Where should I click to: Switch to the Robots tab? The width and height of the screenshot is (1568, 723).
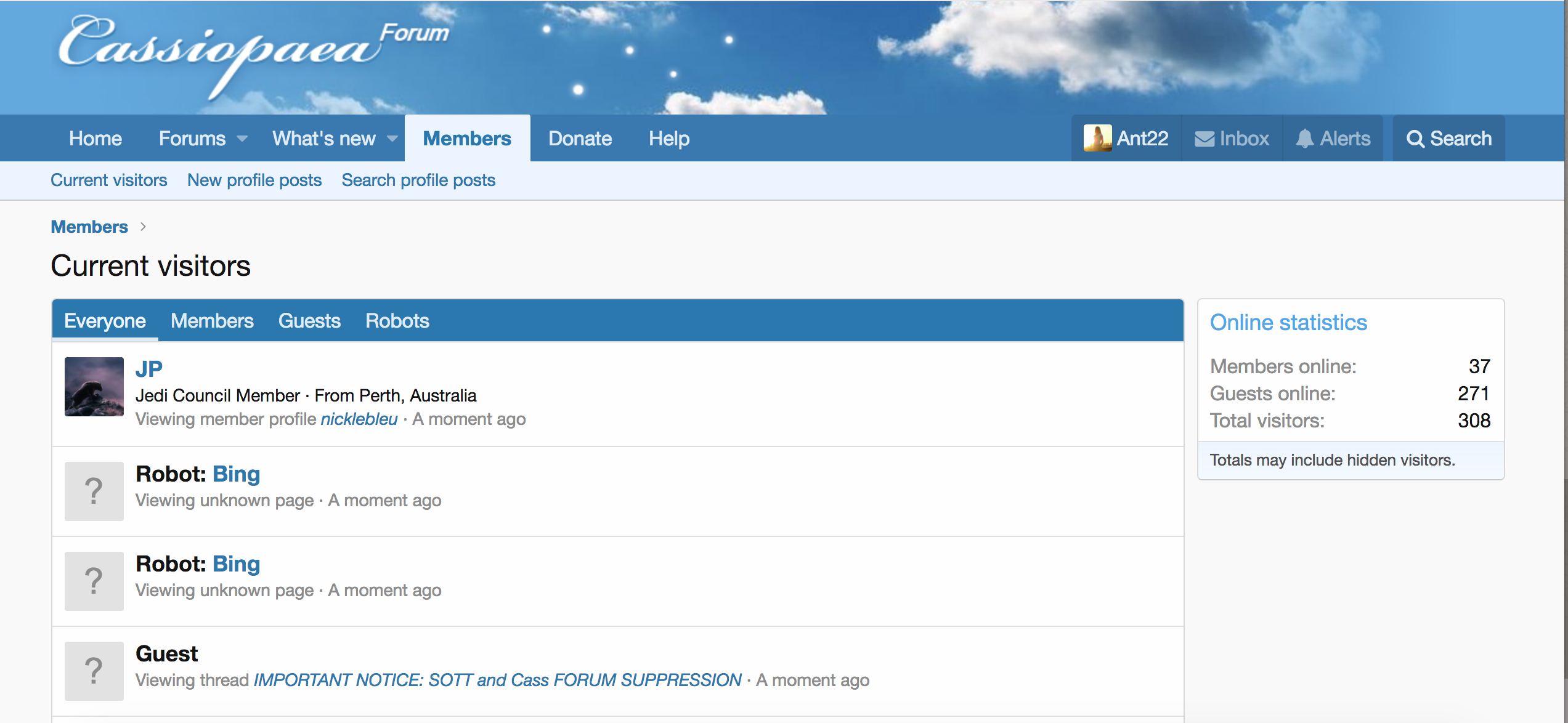397,321
